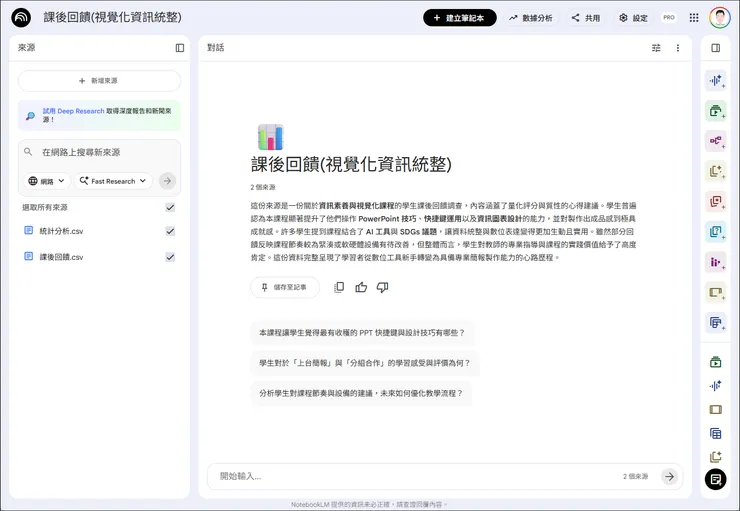
Task: Click the NotebookLM logo icon
Action: click(21, 17)
